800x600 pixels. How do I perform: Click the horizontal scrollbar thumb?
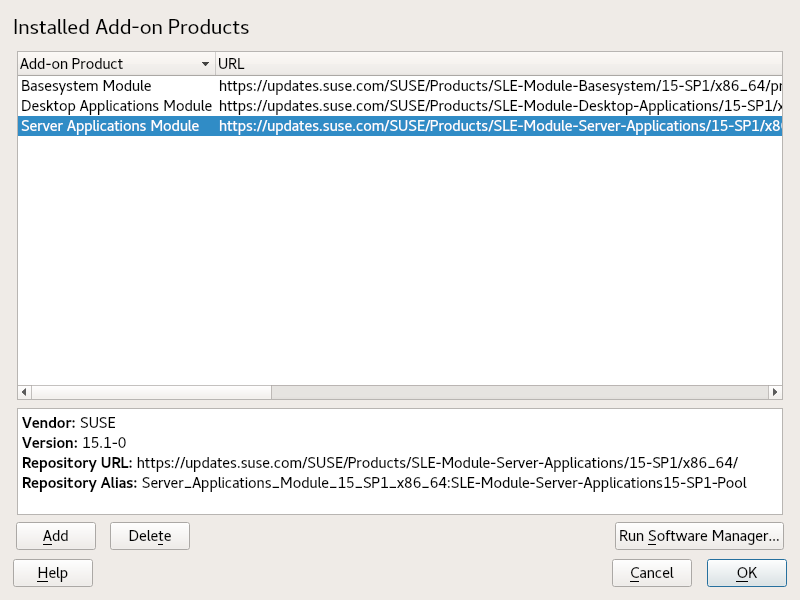point(152,392)
